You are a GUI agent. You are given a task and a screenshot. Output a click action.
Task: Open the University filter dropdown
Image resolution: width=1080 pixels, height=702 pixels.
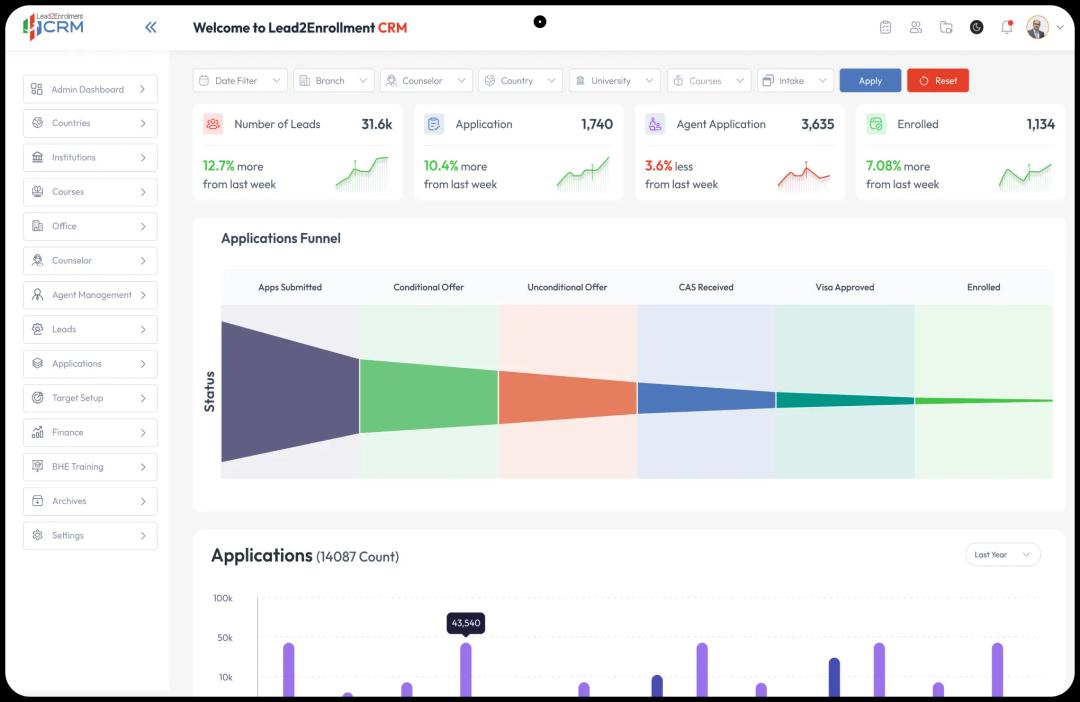[614, 81]
